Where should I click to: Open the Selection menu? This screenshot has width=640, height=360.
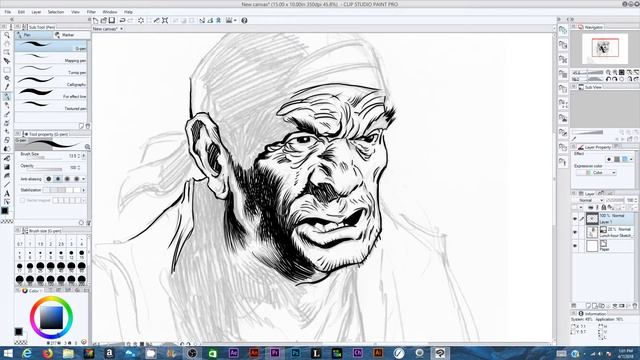tap(56, 12)
